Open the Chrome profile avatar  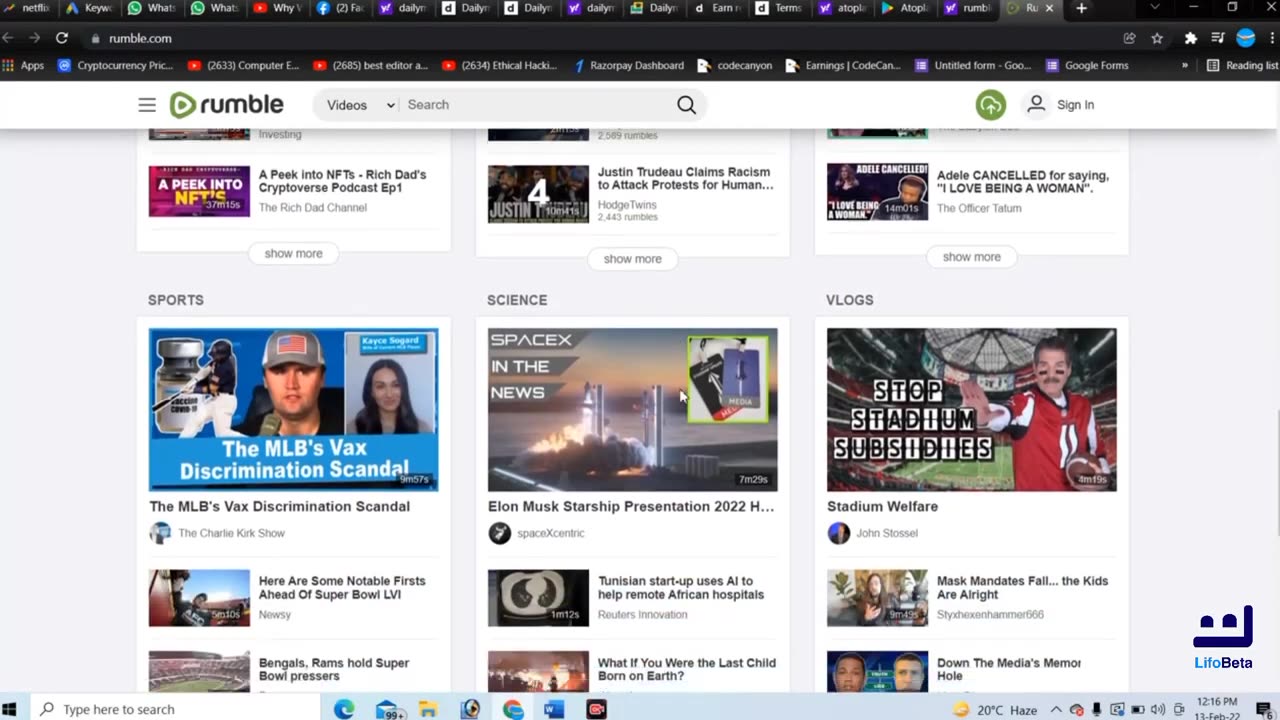(1246, 38)
